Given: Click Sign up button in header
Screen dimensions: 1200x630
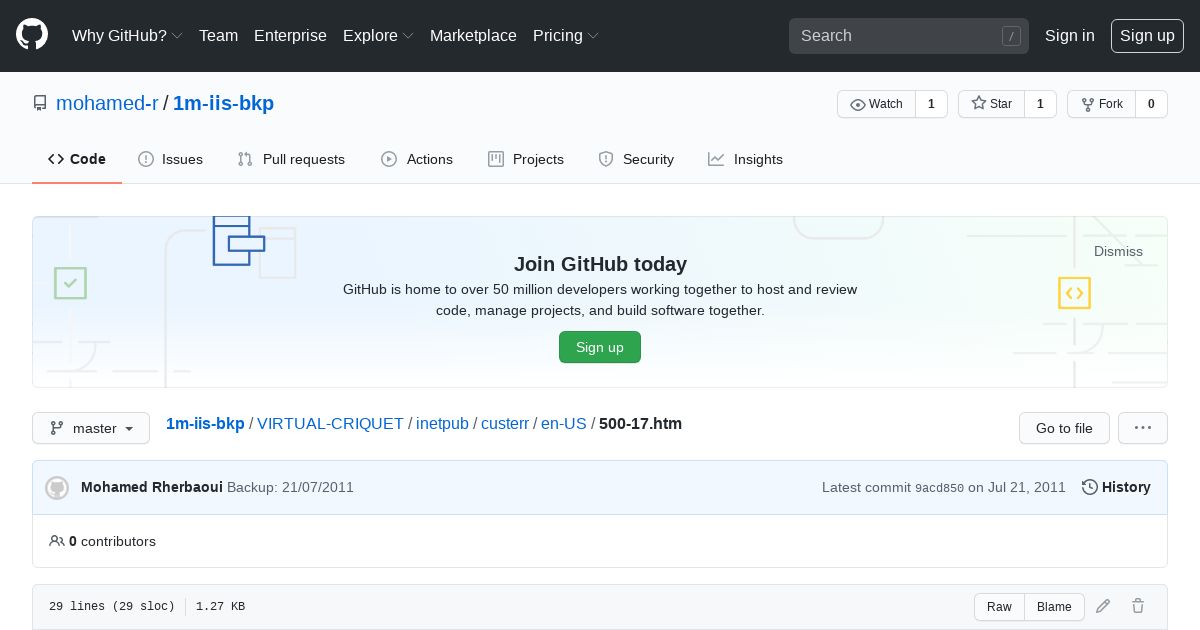Looking at the screenshot, I should click(1147, 36).
